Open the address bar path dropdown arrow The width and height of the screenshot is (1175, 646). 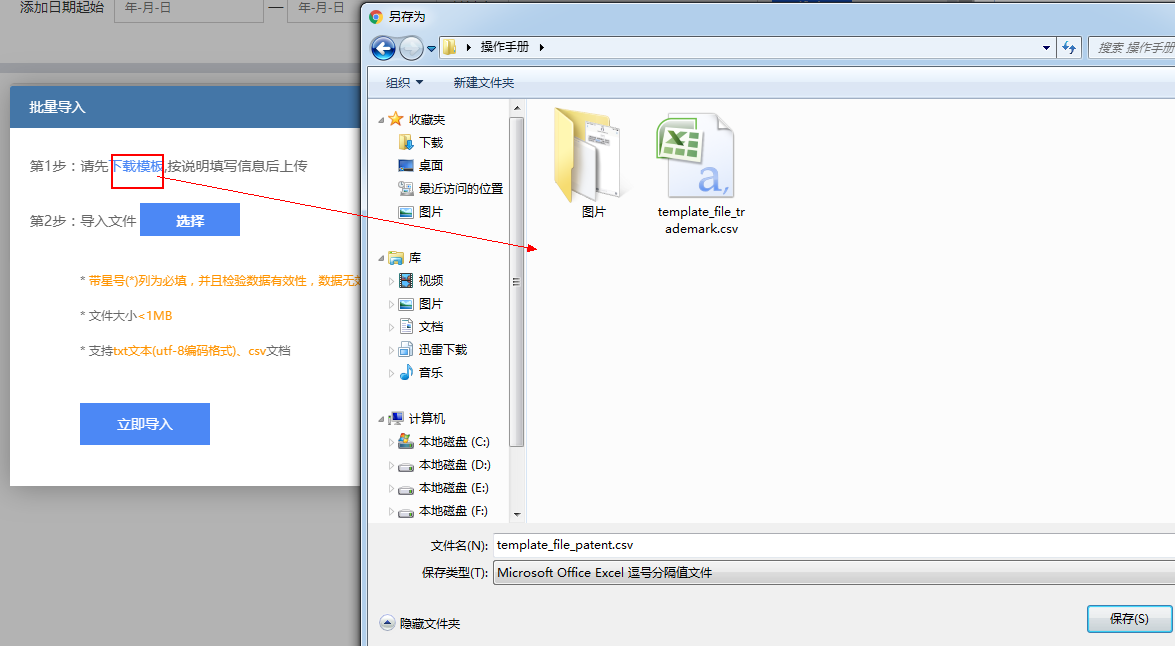pyautogui.click(x=1046, y=48)
